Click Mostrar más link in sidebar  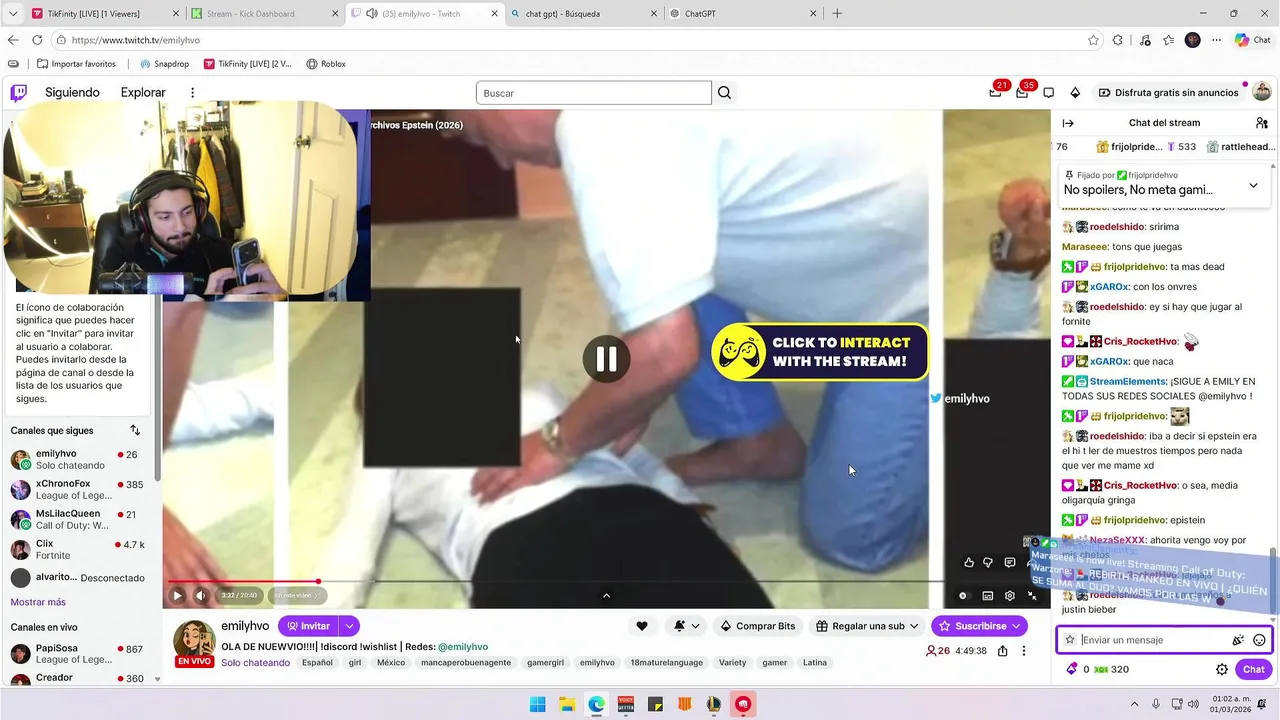[x=38, y=602]
